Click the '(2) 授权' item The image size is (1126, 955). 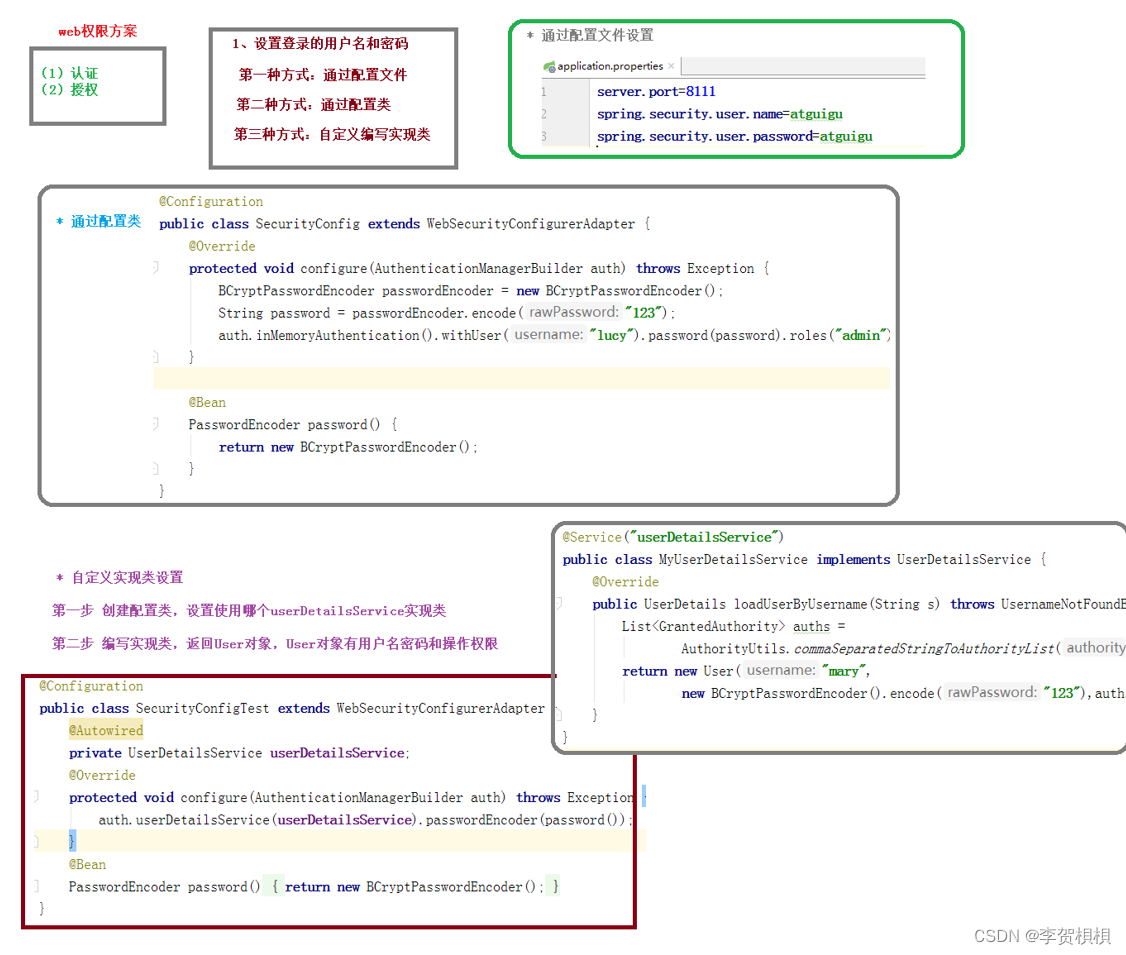pos(70,90)
